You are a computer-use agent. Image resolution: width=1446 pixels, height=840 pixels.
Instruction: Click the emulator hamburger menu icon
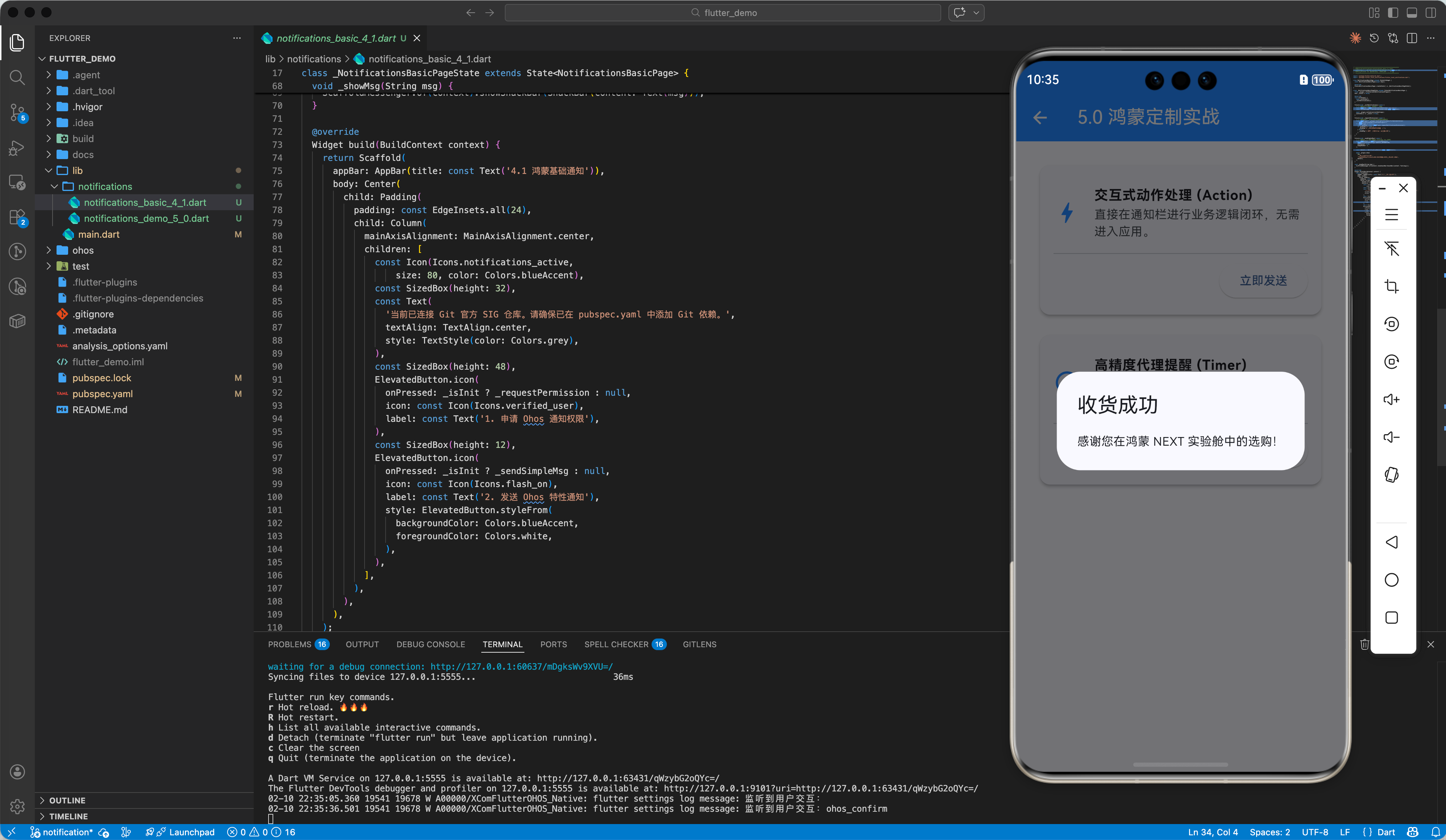1392,215
